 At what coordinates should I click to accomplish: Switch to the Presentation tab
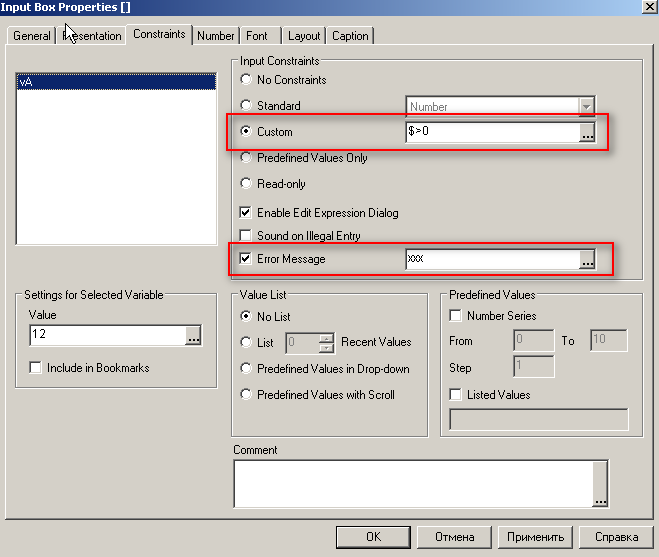point(92,36)
